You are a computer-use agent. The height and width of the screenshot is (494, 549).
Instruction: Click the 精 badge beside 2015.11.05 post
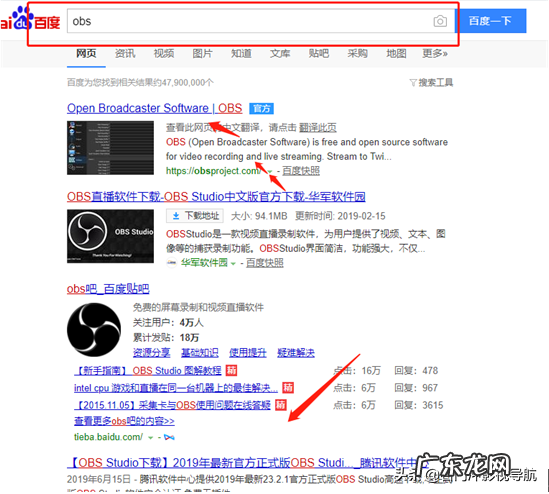coord(280,405)
